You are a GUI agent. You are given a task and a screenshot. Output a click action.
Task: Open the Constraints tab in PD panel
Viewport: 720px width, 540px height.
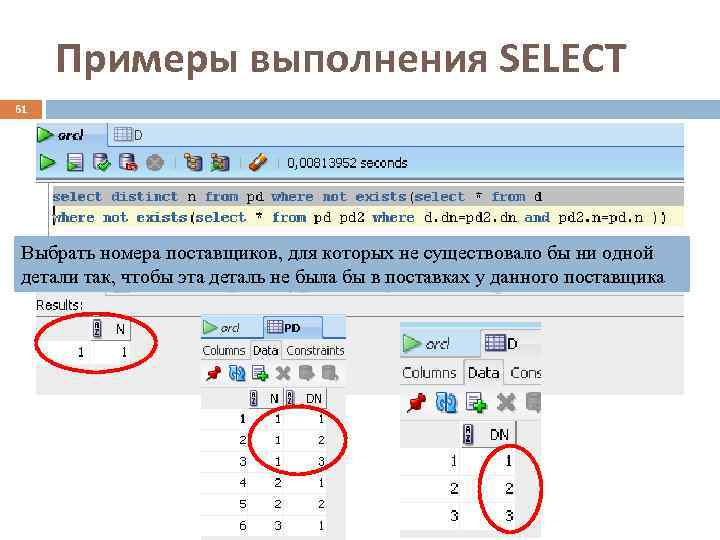pyautogui.click(x=315, y=351)
